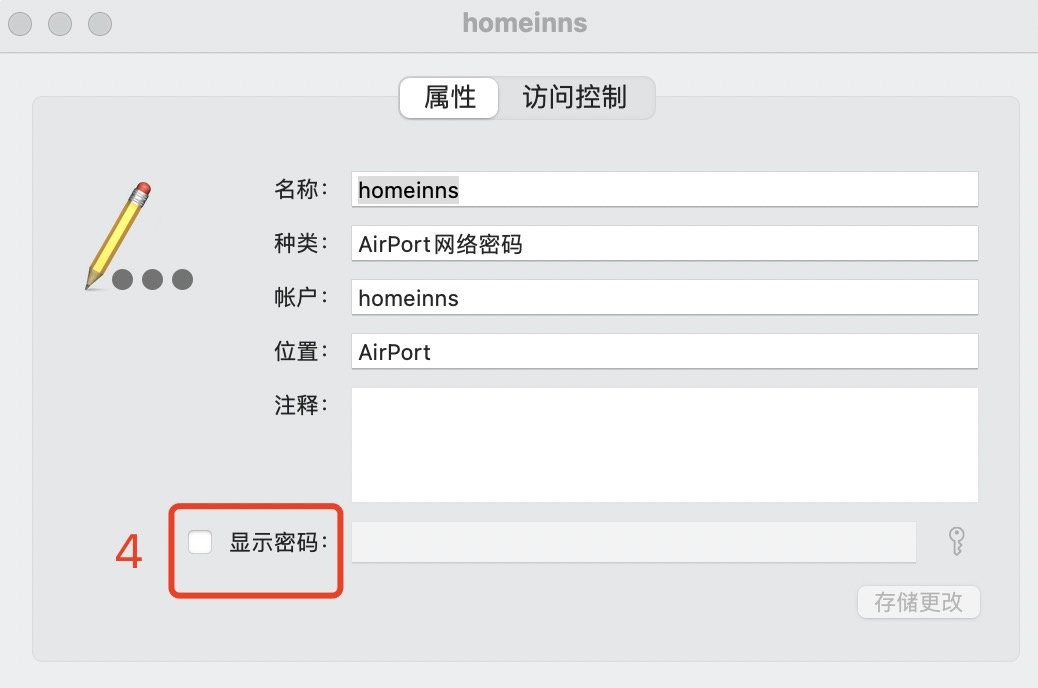Click the 名称 label text
This screenshot has width=1038, height=688.
[x=300, y=189]
